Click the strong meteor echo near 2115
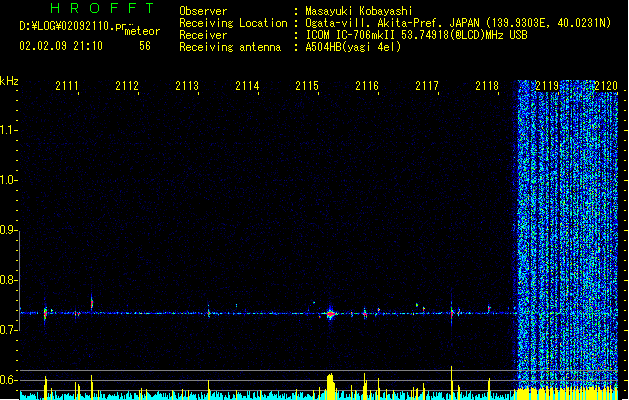The width and height of the screenshot is (629, 400). (331, 314)
